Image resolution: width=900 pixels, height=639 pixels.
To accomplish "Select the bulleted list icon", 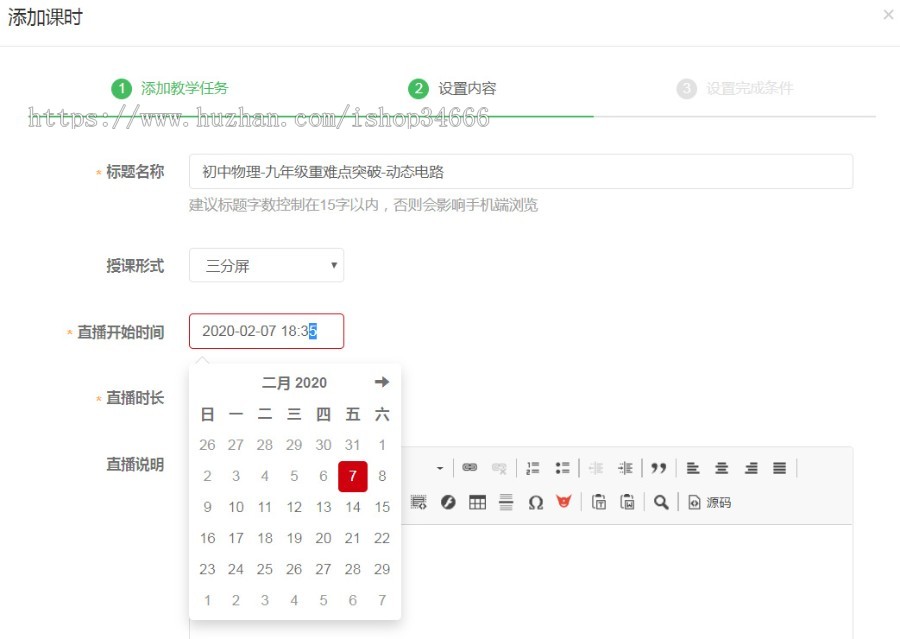I will [562, 468].
